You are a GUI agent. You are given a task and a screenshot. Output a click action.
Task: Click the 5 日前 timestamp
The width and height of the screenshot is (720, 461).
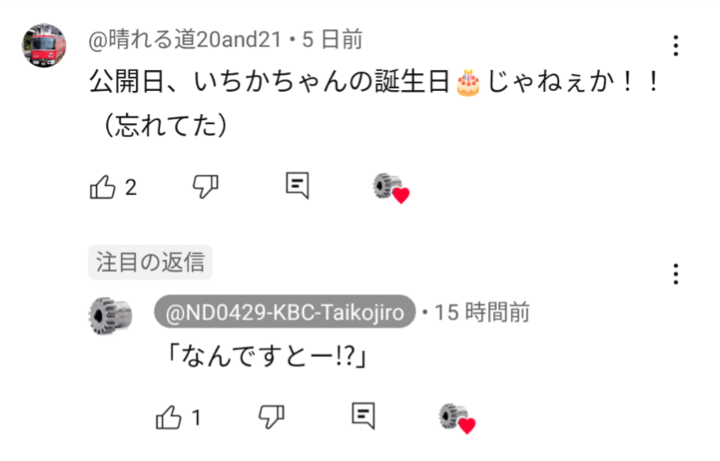[332, 39]
